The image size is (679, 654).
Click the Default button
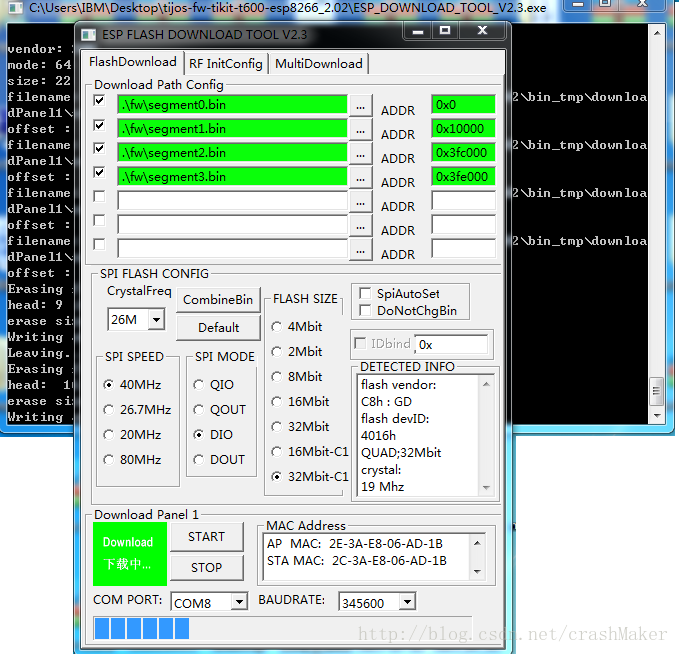pos(218,327)
